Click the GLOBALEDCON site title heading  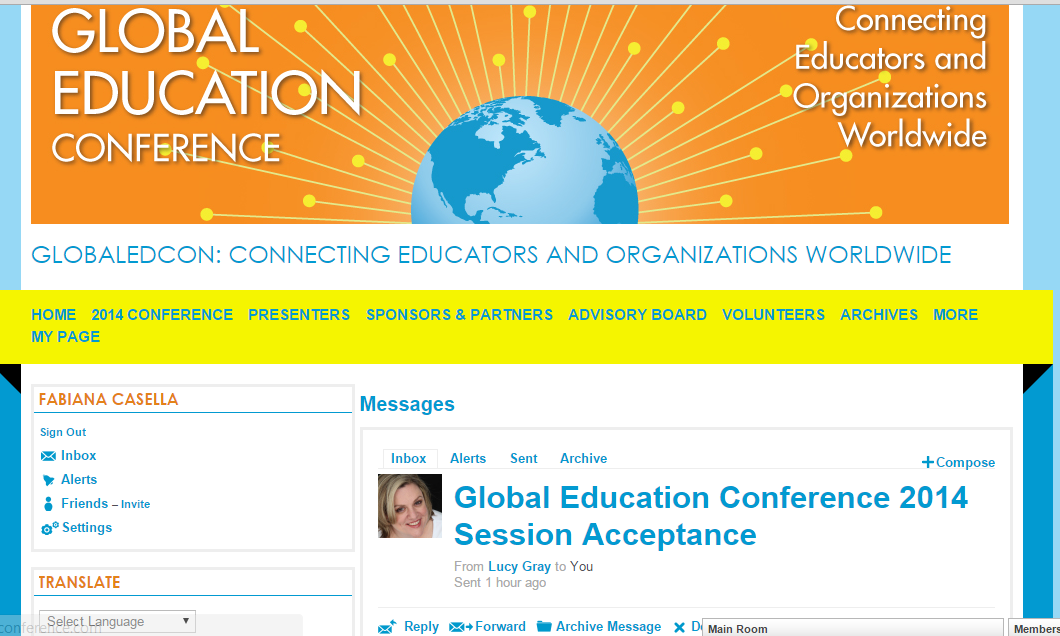(491, 255)
